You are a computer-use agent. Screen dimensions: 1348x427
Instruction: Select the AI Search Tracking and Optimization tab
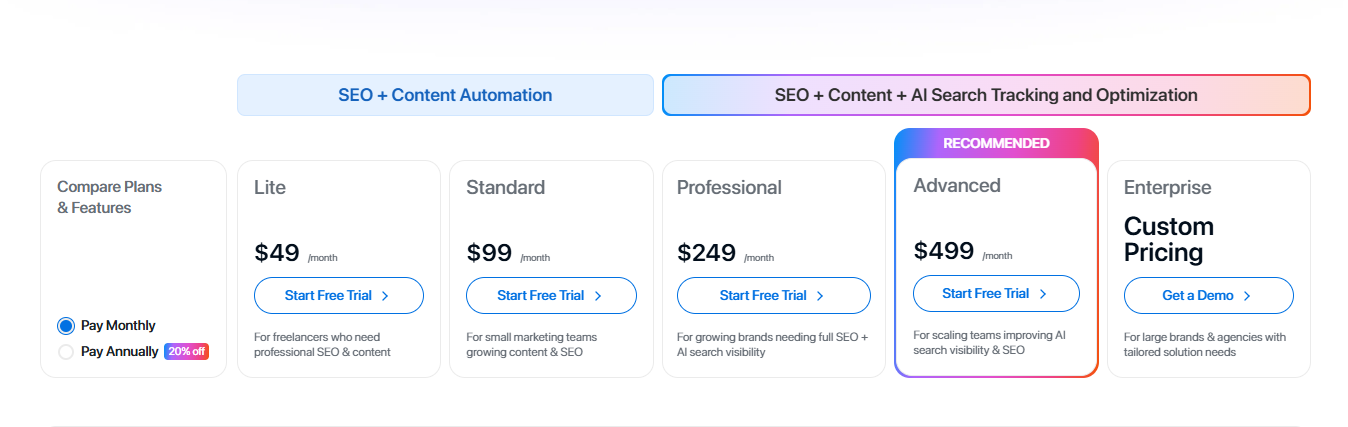[x=985, y=95]
